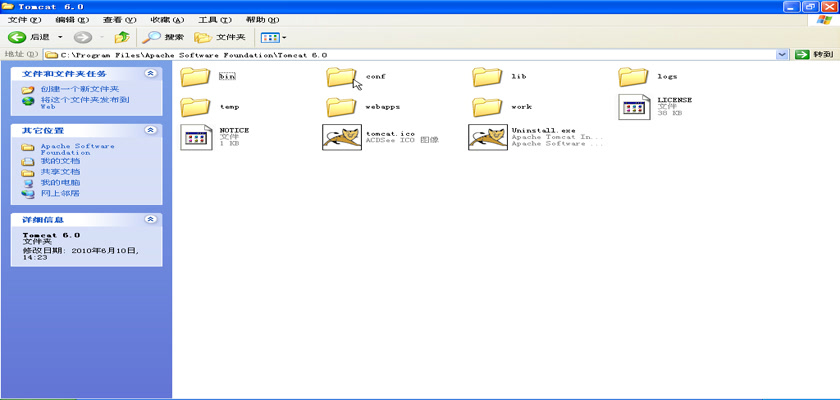Click the green Back arrow button

[x=17, y=37]
